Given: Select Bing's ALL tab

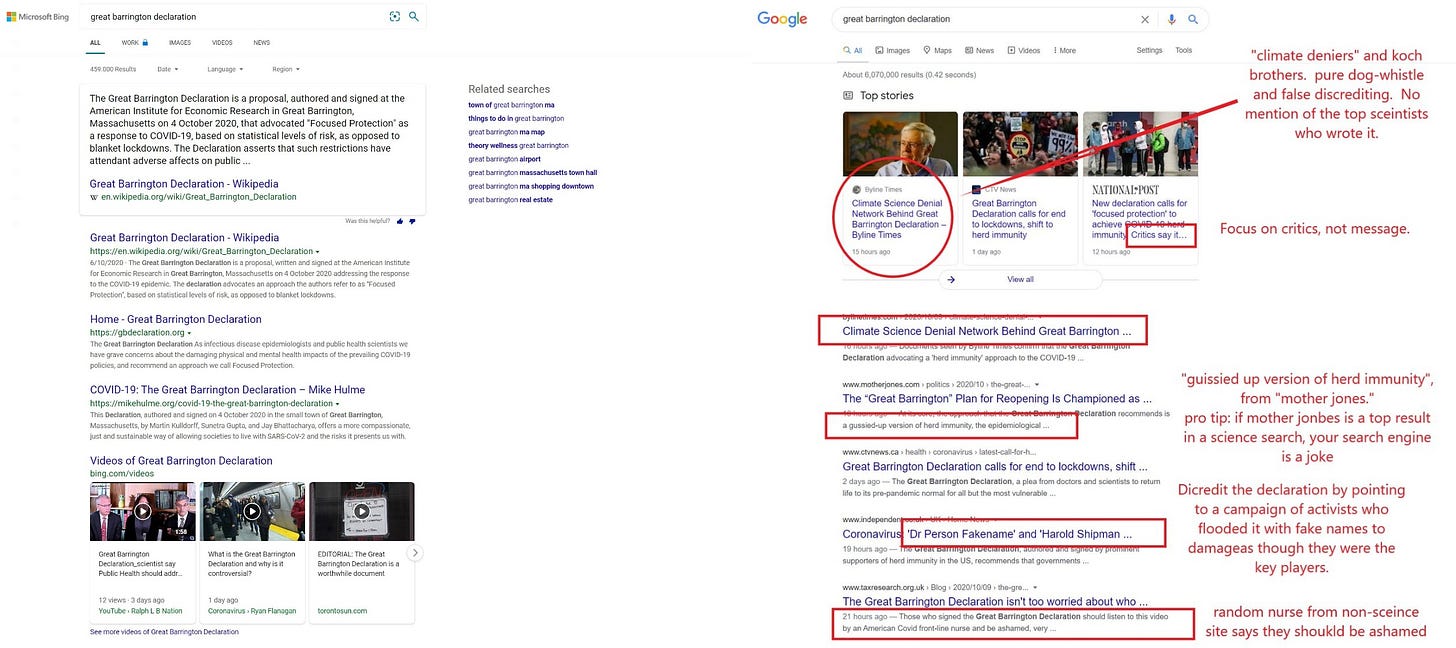Looking at the screenshot, I should point(95,43).
